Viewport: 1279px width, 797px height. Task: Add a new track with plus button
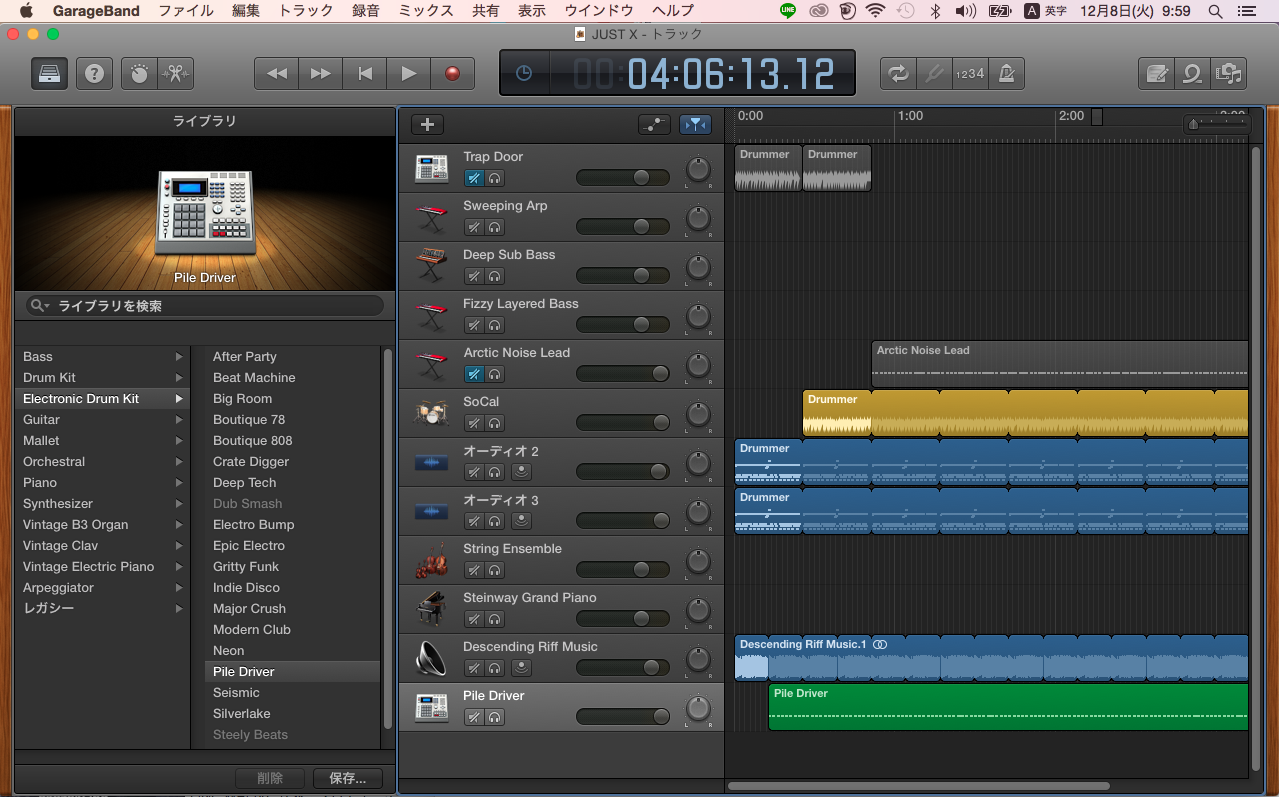427,125
